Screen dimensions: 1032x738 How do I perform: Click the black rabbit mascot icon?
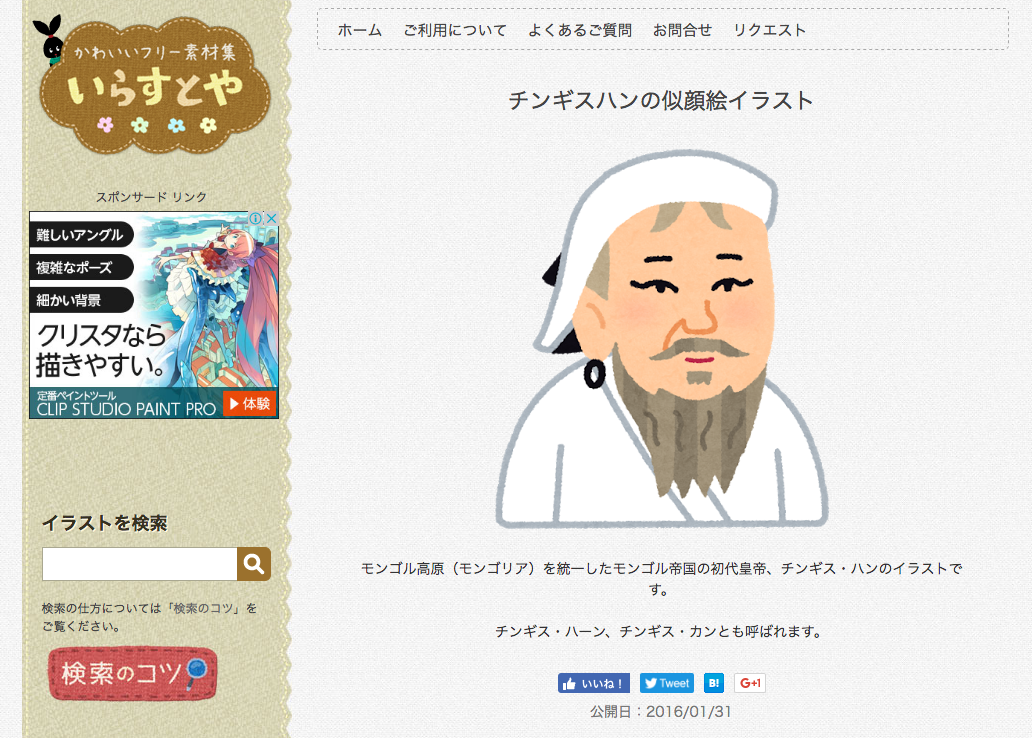pyautogui.click(x=50, y=41)
